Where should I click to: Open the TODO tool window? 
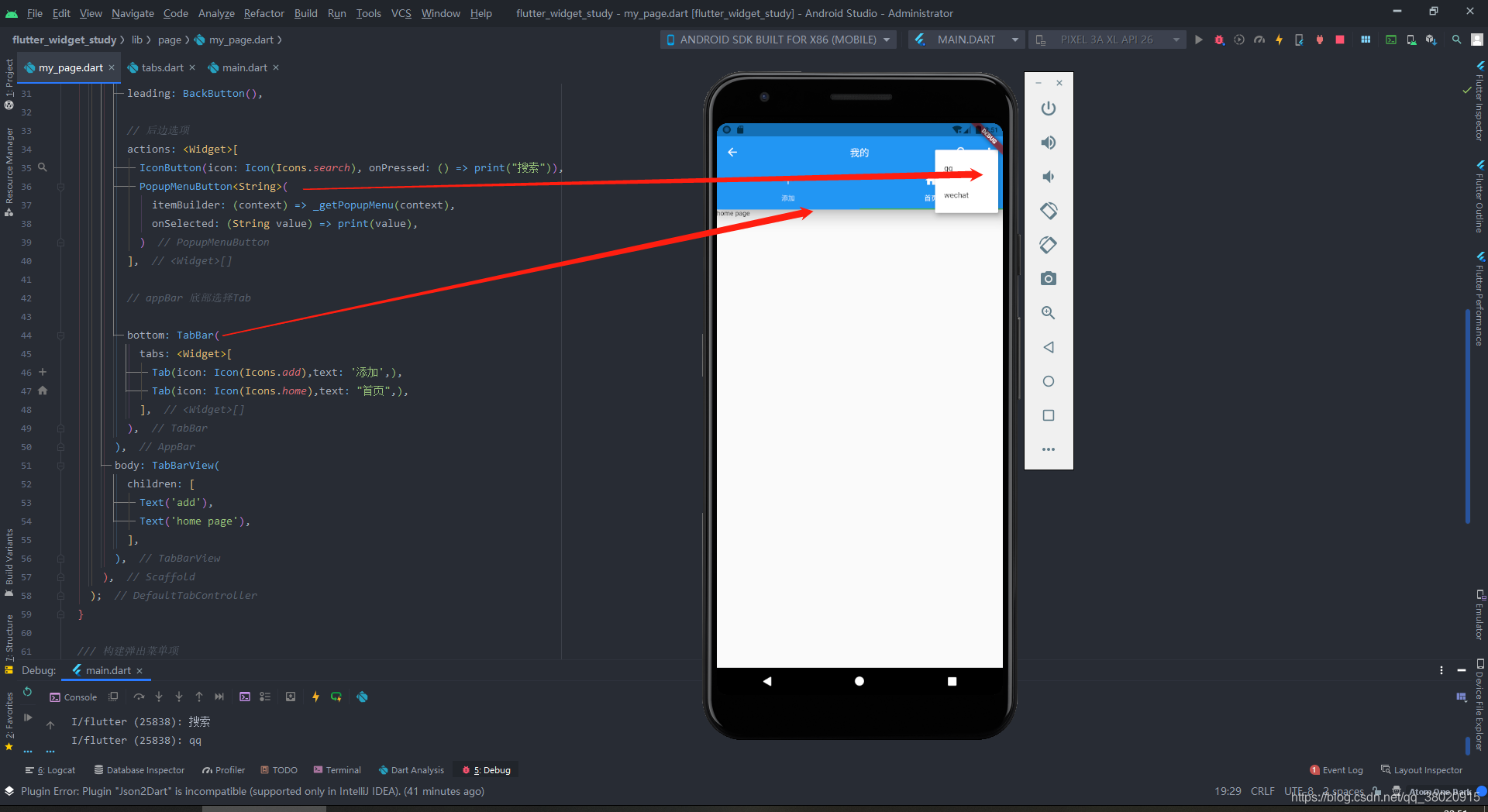(x=279, y=770)
